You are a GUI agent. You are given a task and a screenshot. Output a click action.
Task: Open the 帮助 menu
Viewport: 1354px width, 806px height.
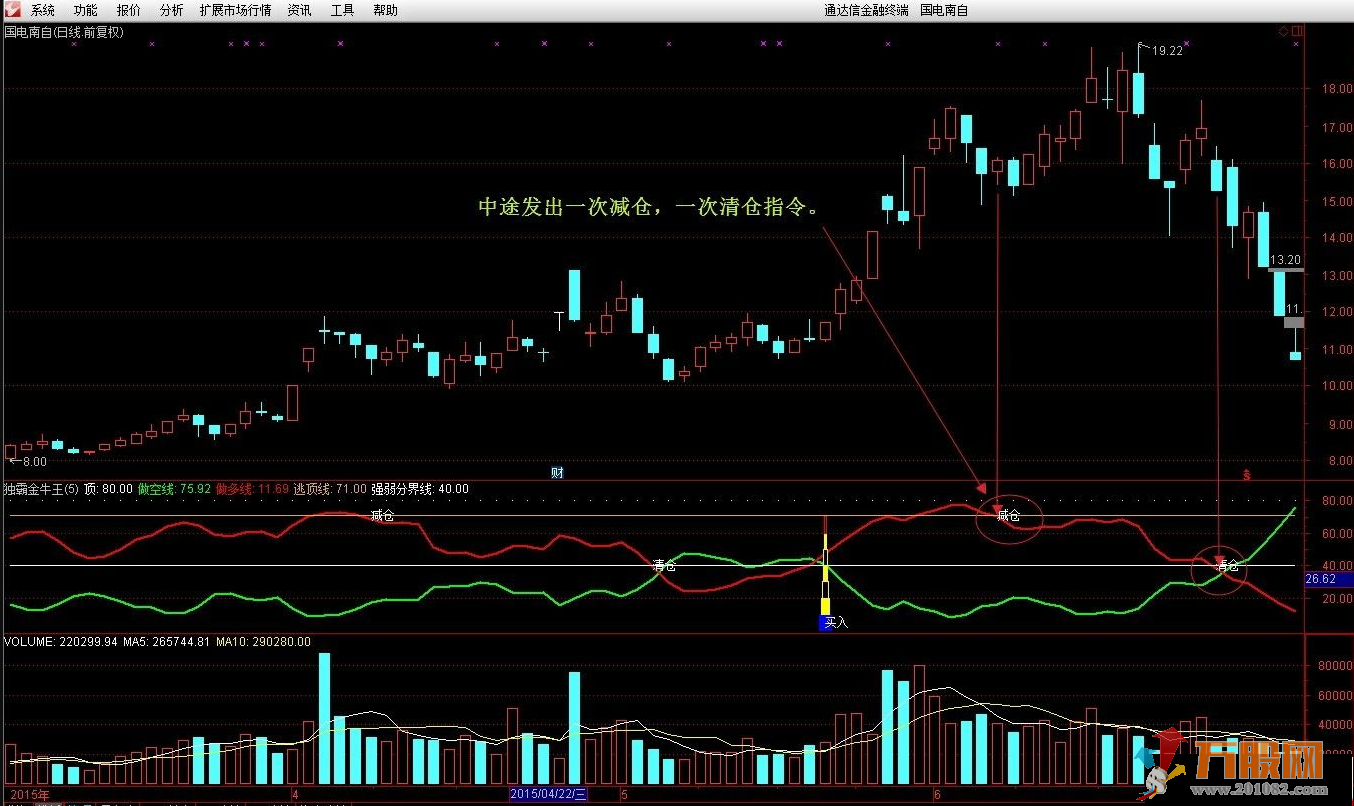pyautogui.click(x=385, y=11)
